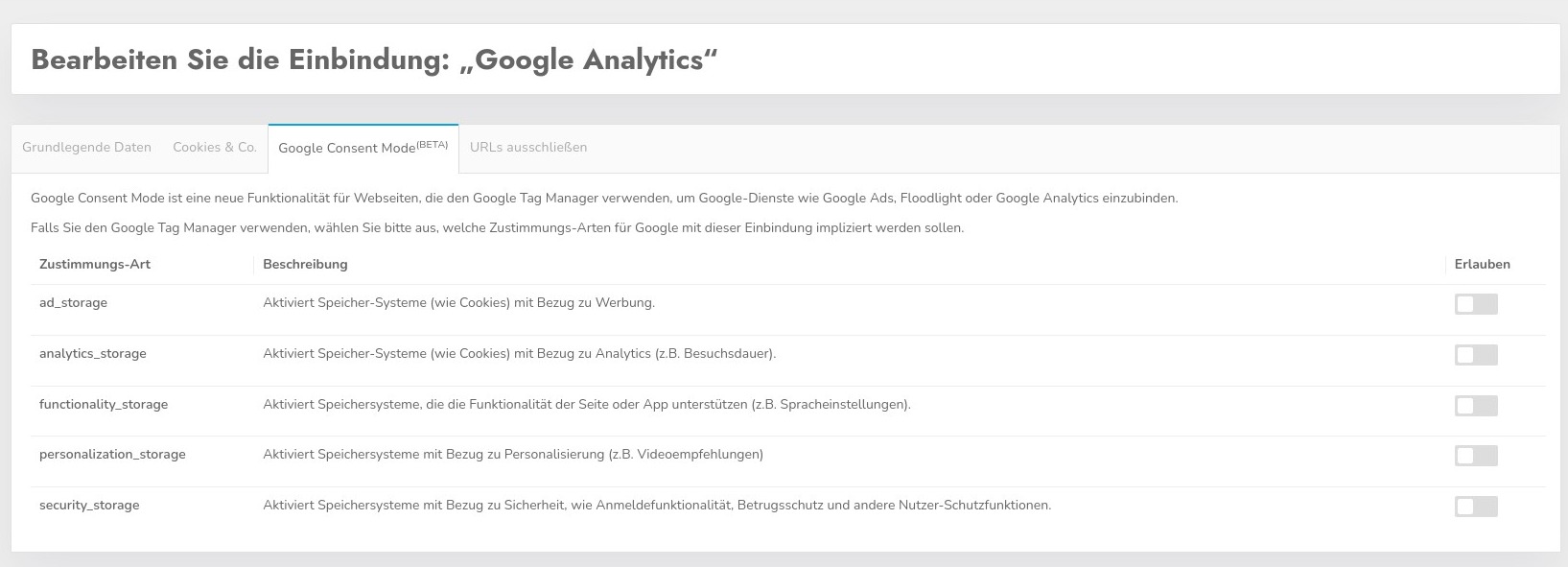Switch on functionality_storage toggle

tap(1475, 406)
